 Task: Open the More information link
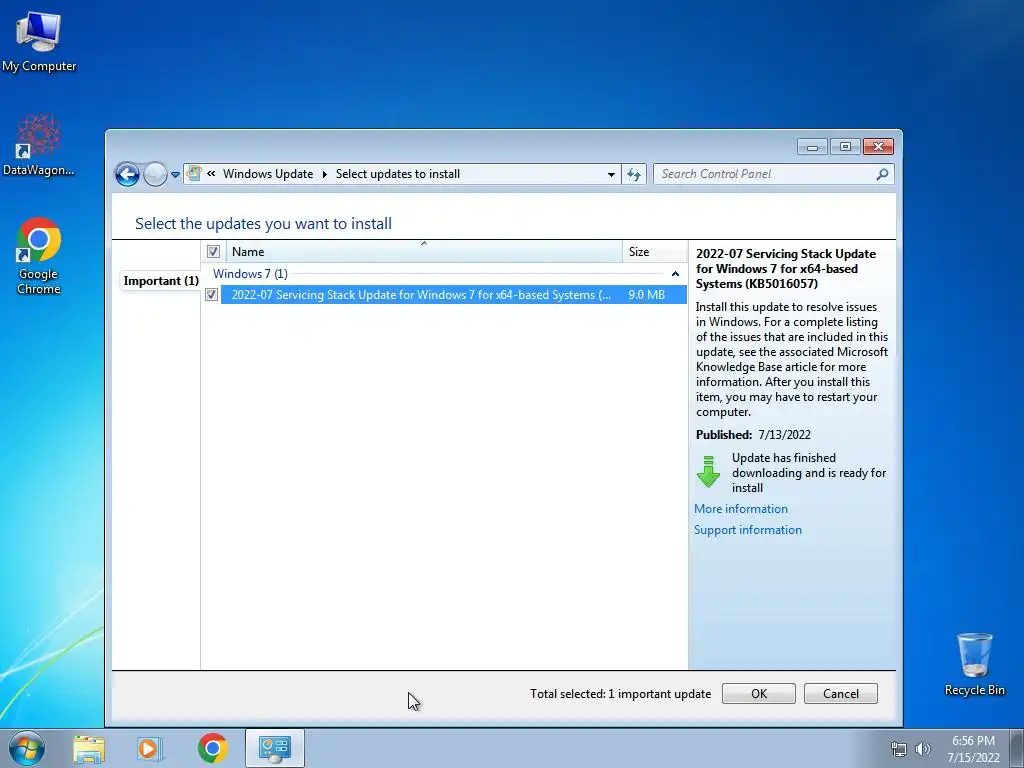[741, 509]
